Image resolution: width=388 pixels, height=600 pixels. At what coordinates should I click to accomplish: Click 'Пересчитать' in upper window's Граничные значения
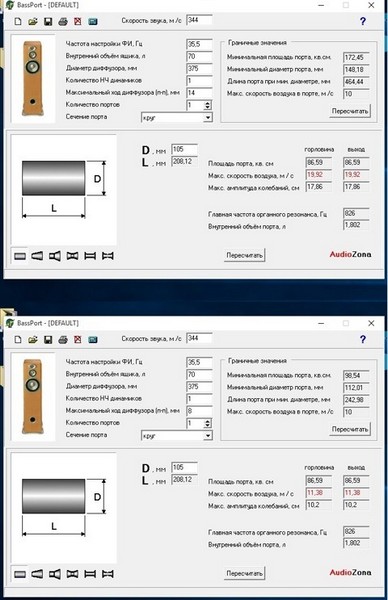click(350, 111)
